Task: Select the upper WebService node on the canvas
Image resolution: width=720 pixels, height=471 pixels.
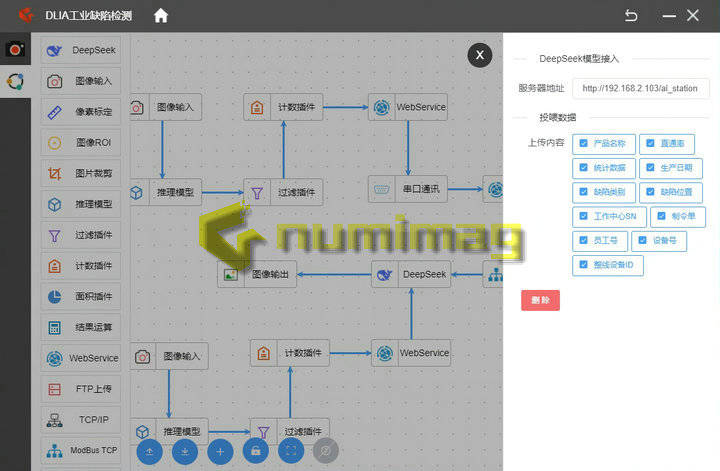Action: [408, 107]
